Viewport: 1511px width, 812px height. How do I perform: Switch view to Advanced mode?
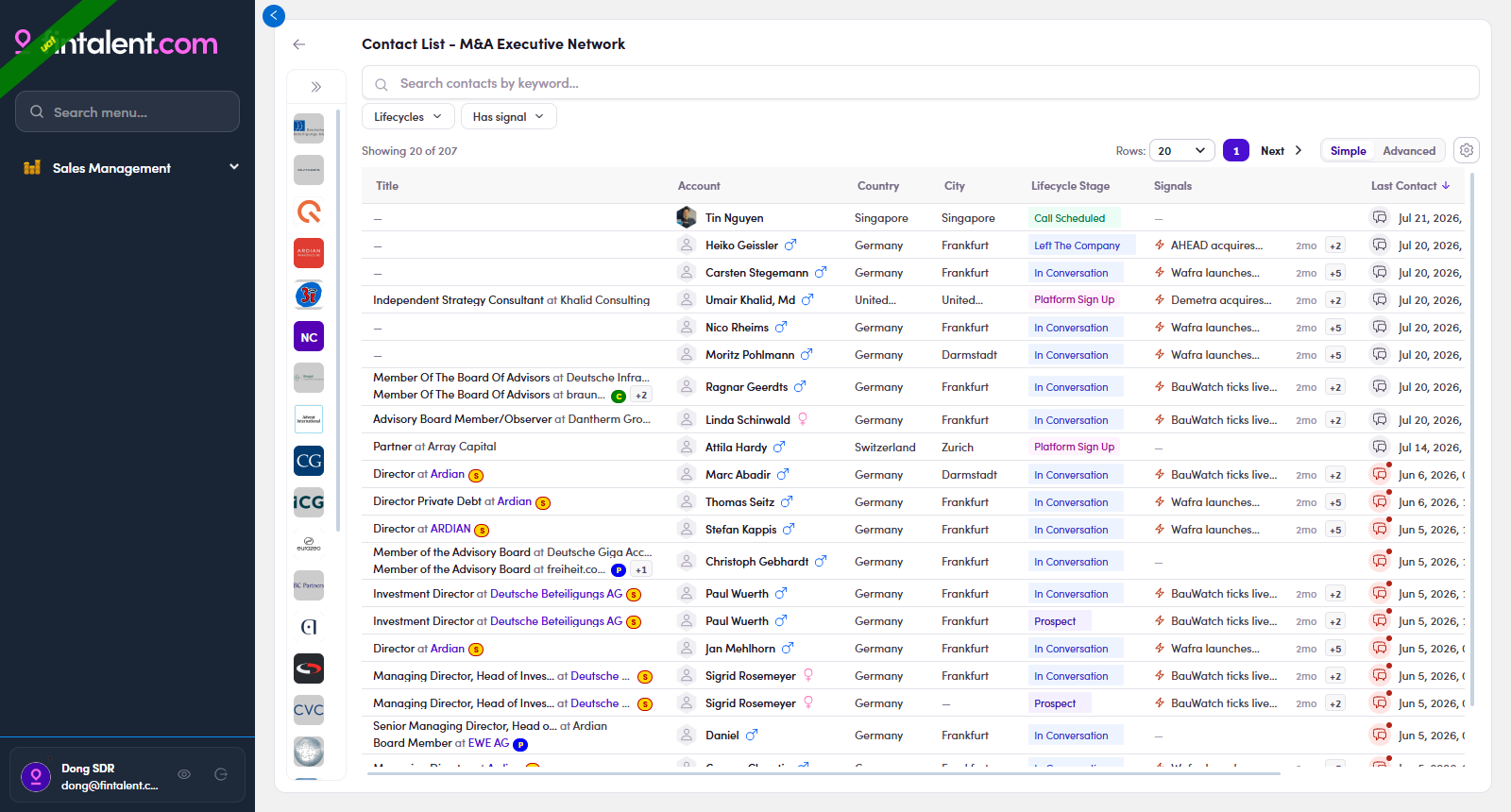pyautogui.click(x=1409, y=151)
